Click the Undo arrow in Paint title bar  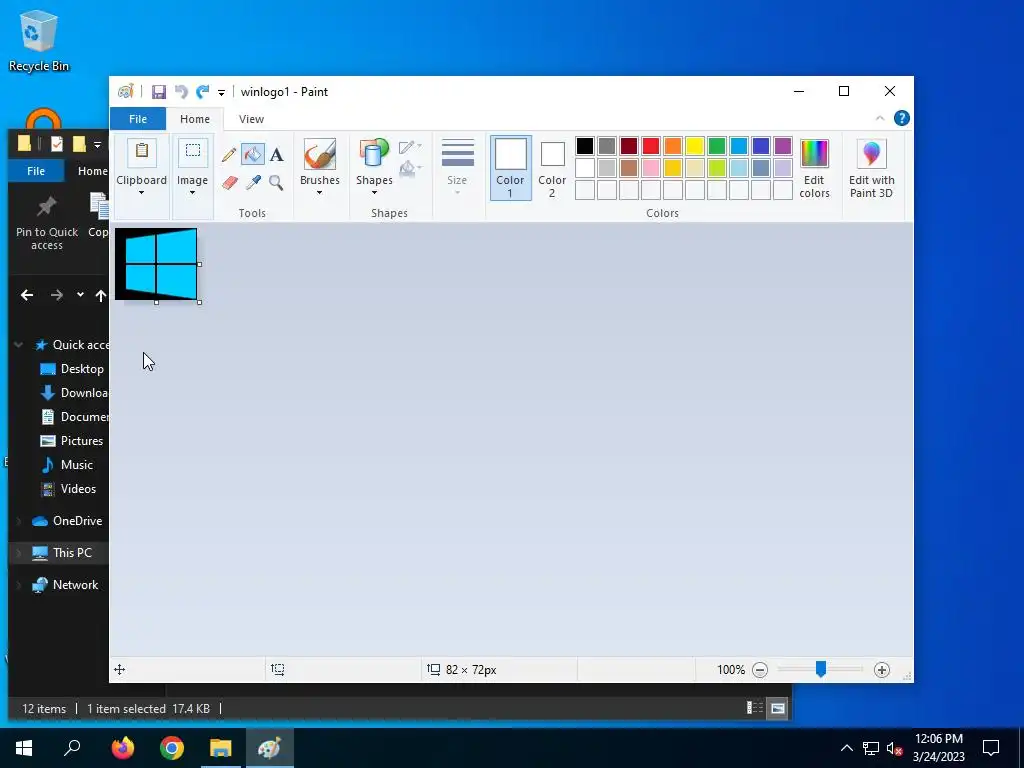[x=181, y=92]
